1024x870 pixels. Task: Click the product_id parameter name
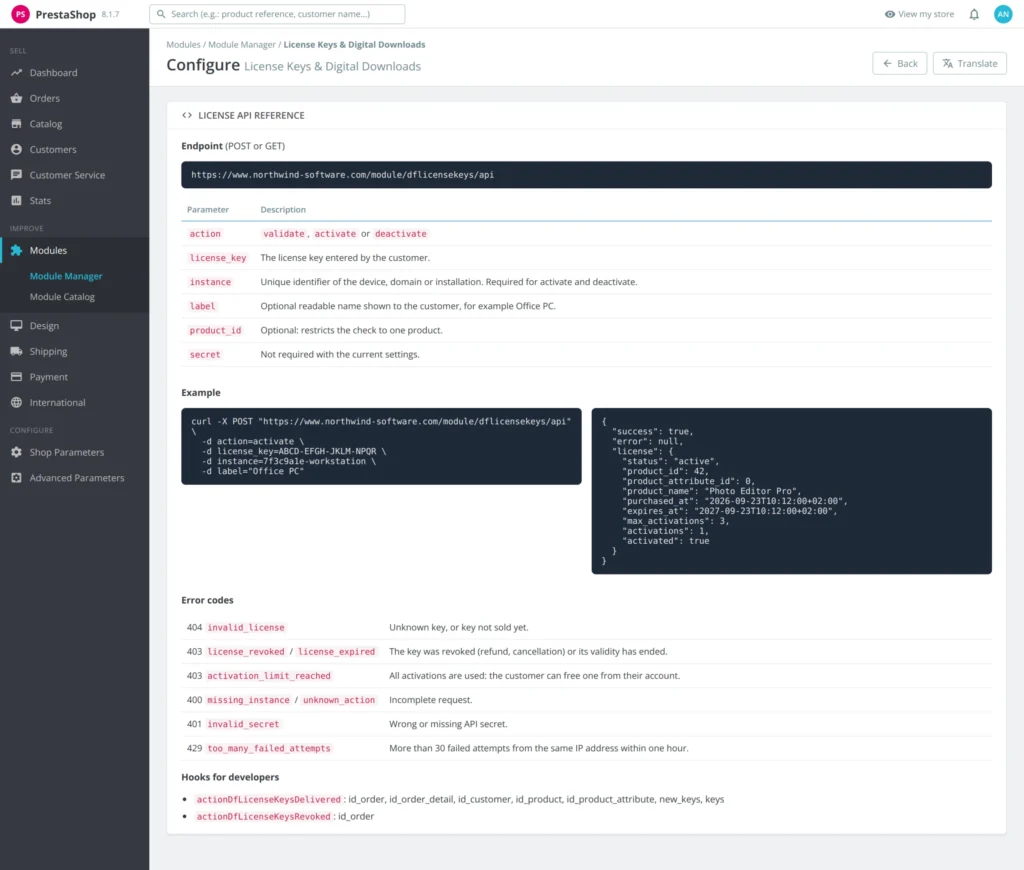(215, 330)
